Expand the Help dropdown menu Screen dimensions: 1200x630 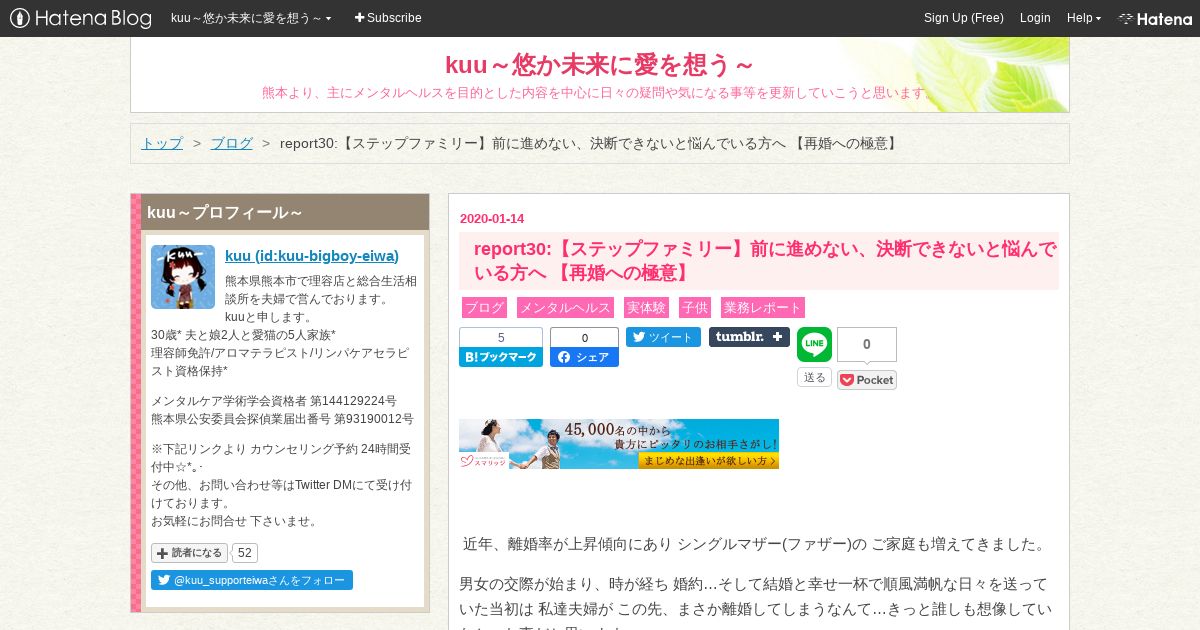coord(1084,18)
